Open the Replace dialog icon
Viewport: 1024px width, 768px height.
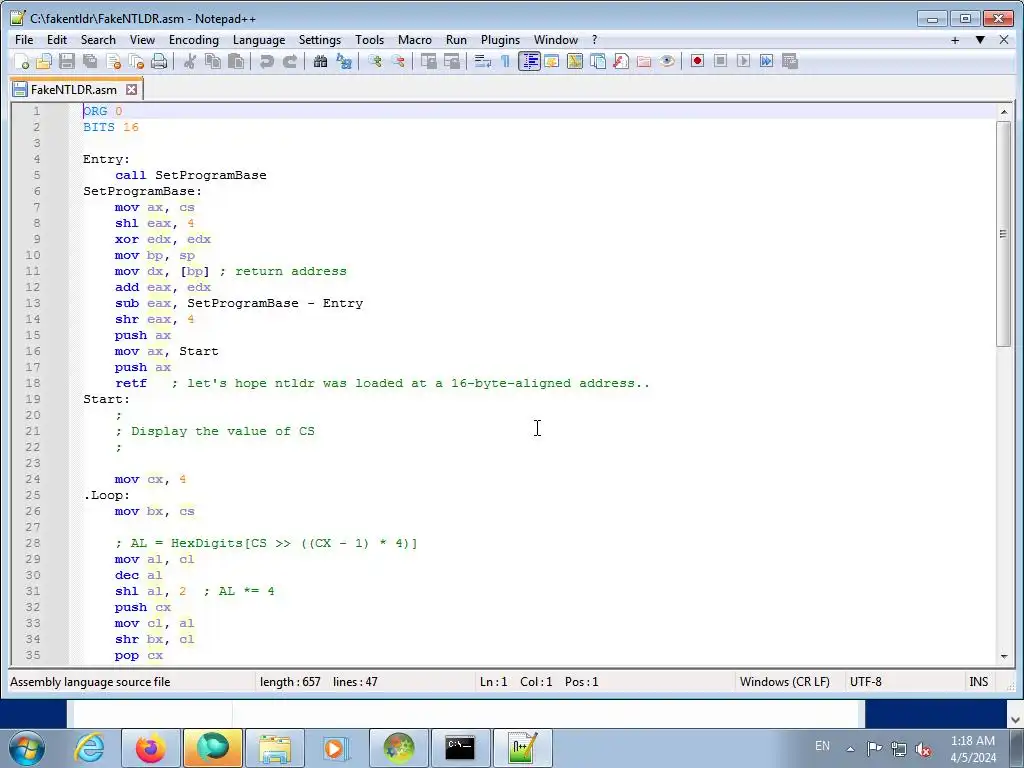344,61
